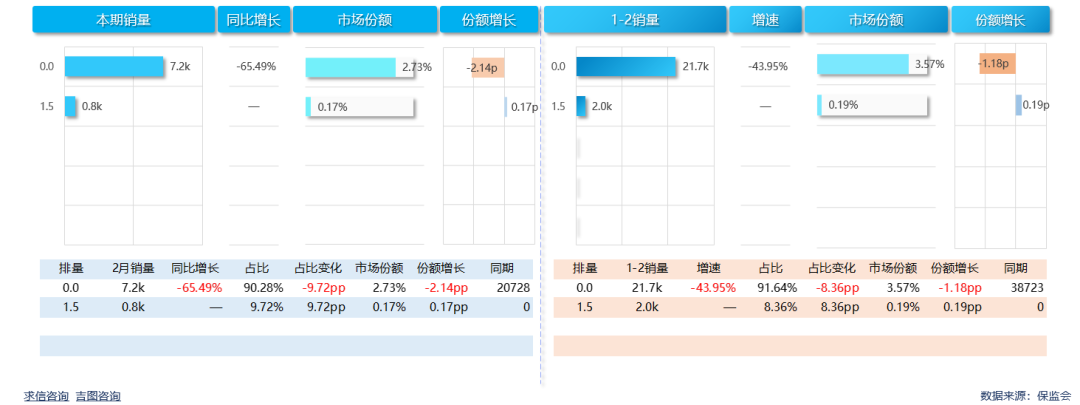Open the 求信咨询 link
Viewport: 1080px width, 405px height.
tap(46, 396)
